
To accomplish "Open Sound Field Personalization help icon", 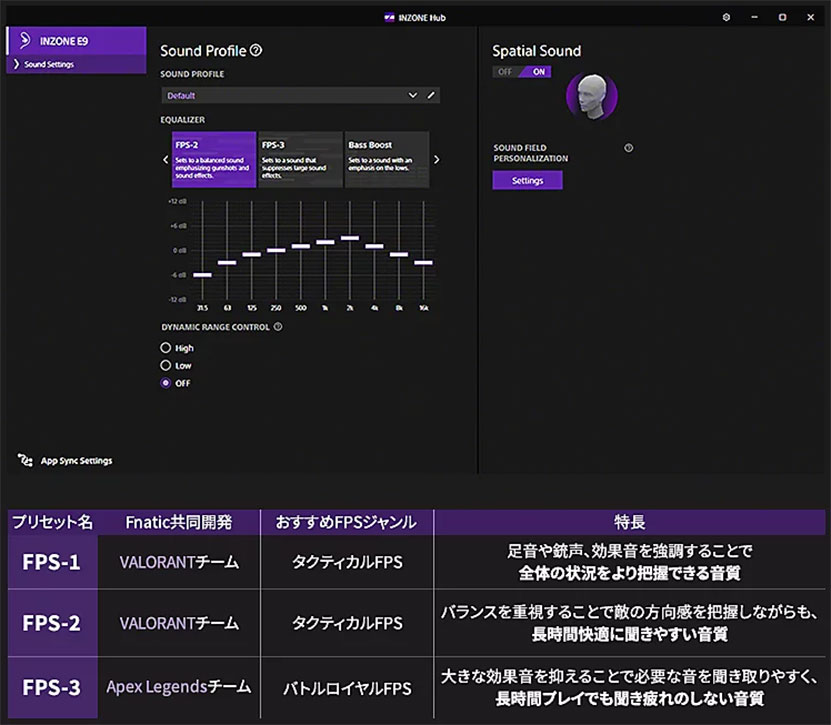I will [x=629, y=148].
